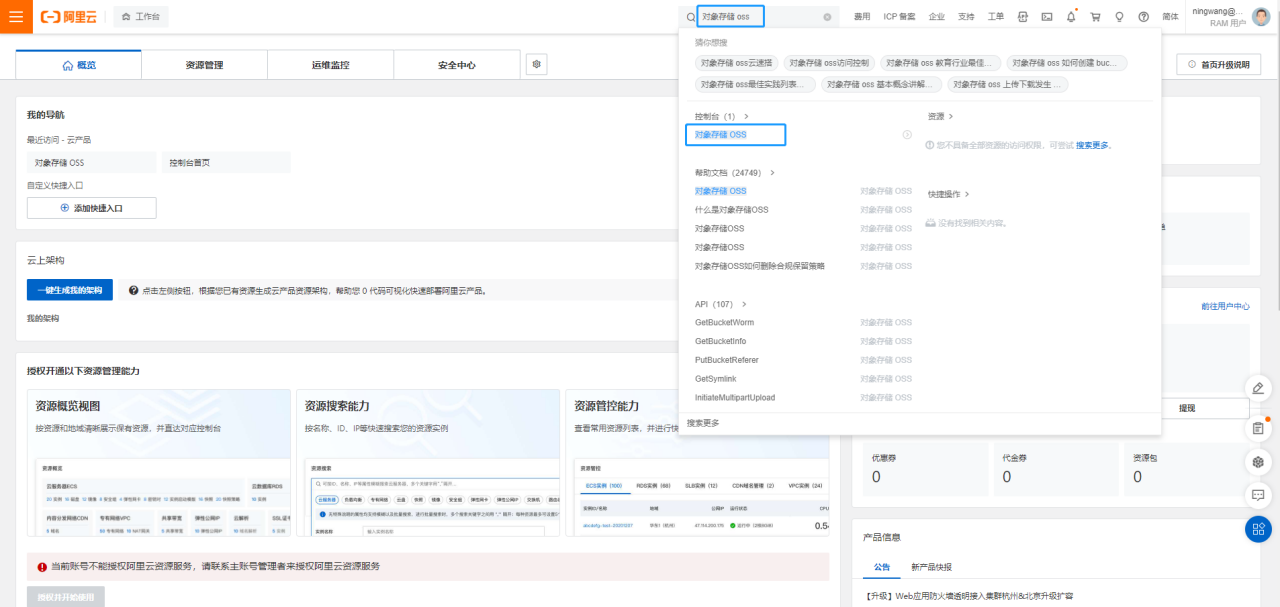Open the GetBucketInfo API result
Image resolution: width=1280 pixels, height=607 pixels.
(x=720, y=341)
